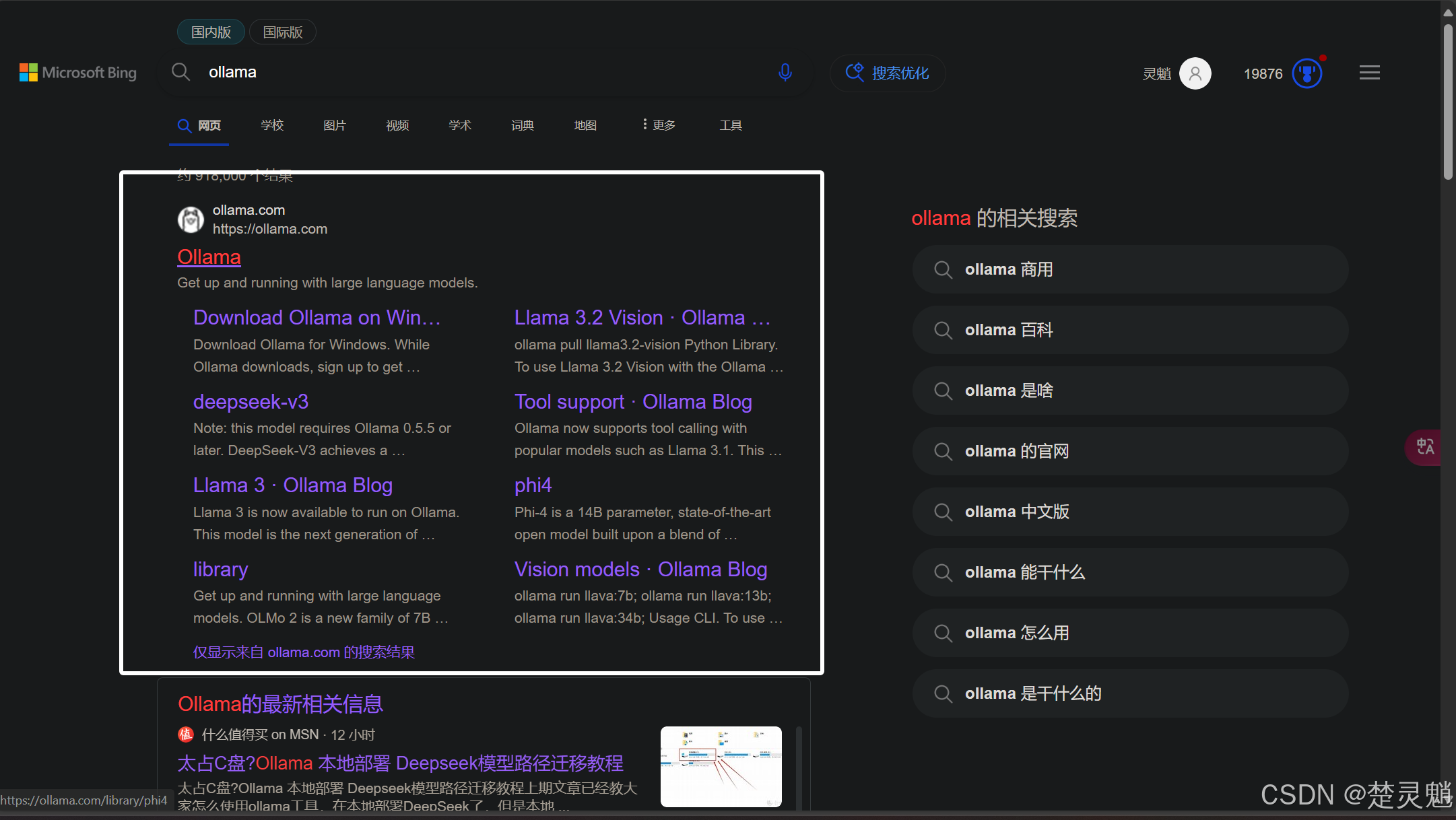1456x820 pixels.
Task: Click the news article thumbnail image
Action: coord(721,766)
